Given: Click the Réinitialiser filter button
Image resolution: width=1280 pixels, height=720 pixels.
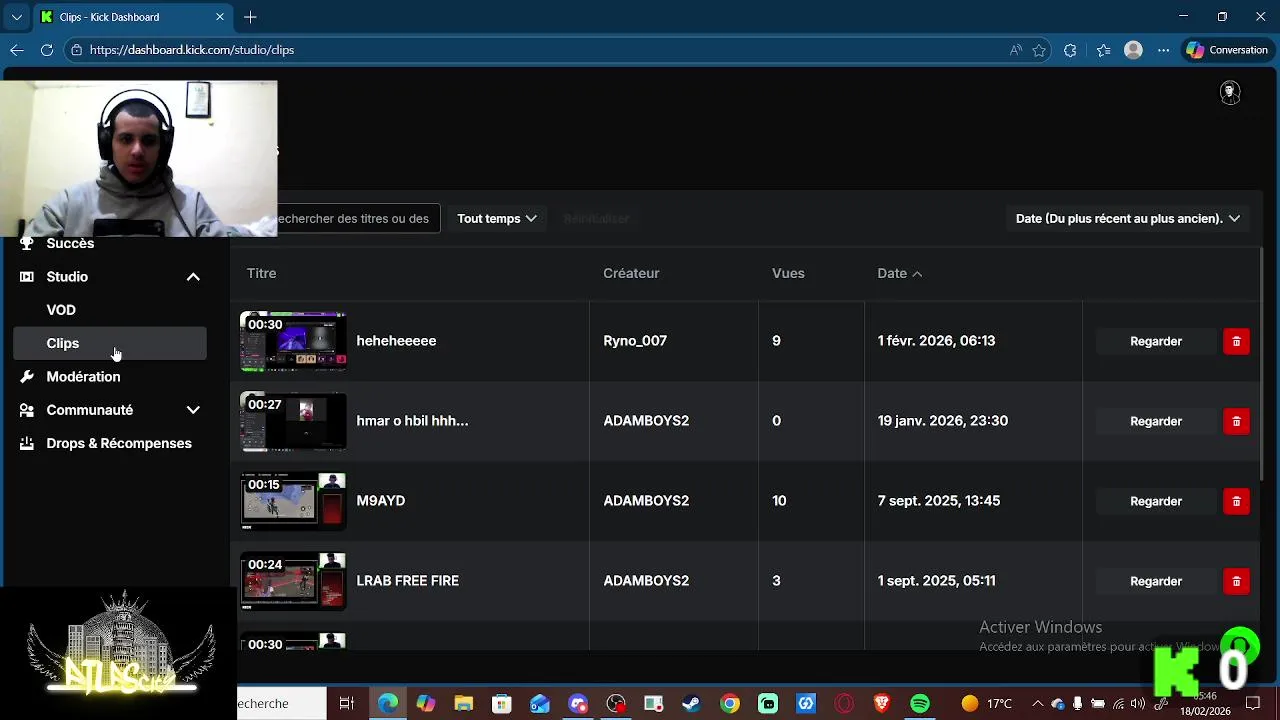Looking at the screenshot, I should pyautogui.click(x=596, y=218).
